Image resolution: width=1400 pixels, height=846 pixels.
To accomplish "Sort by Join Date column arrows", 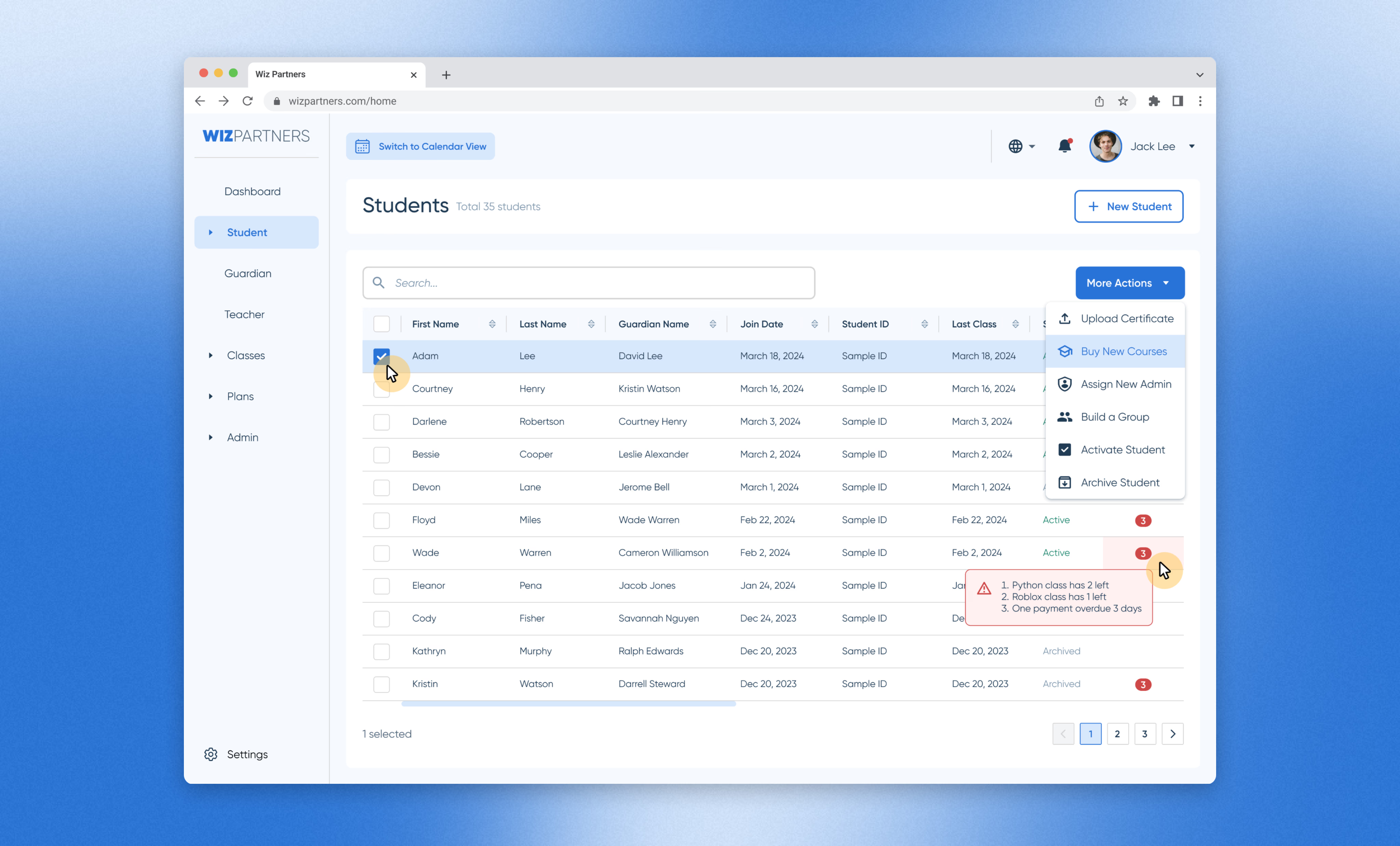I will [814, 324].
